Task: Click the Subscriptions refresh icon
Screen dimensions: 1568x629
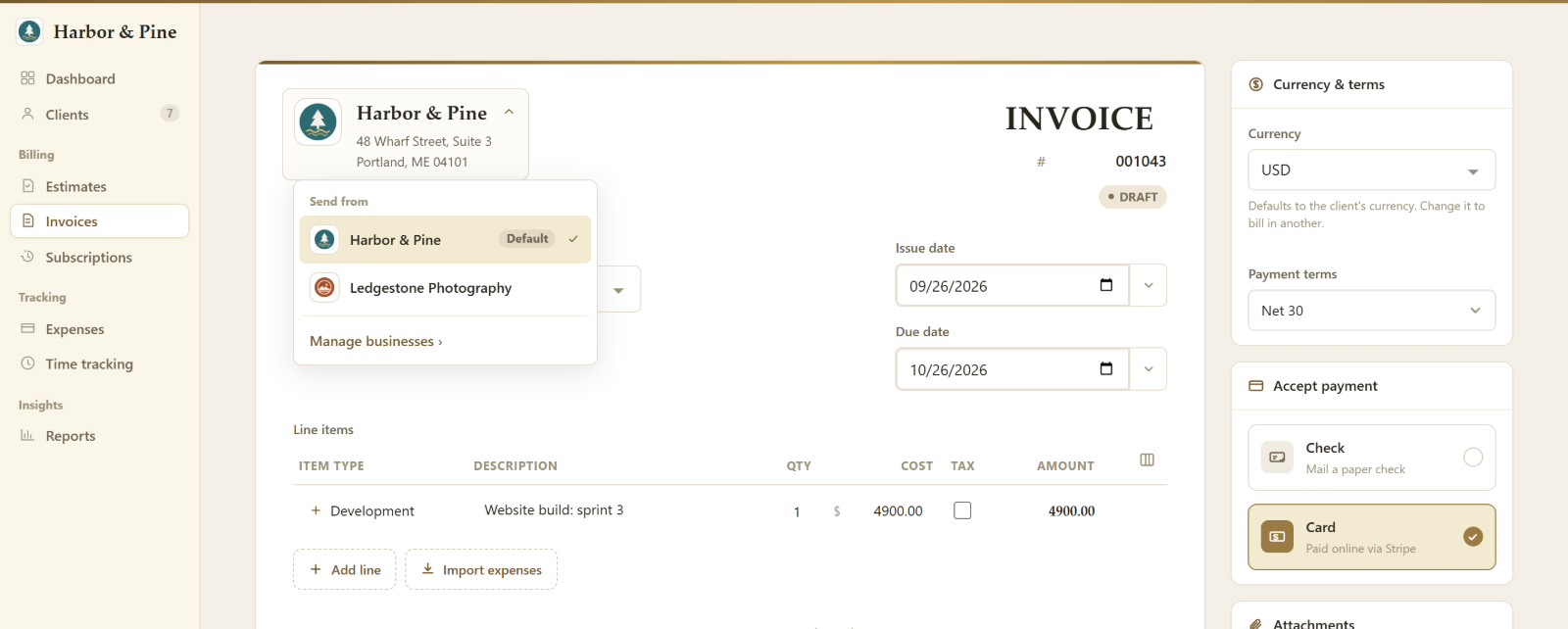Action: pos(27,257)
